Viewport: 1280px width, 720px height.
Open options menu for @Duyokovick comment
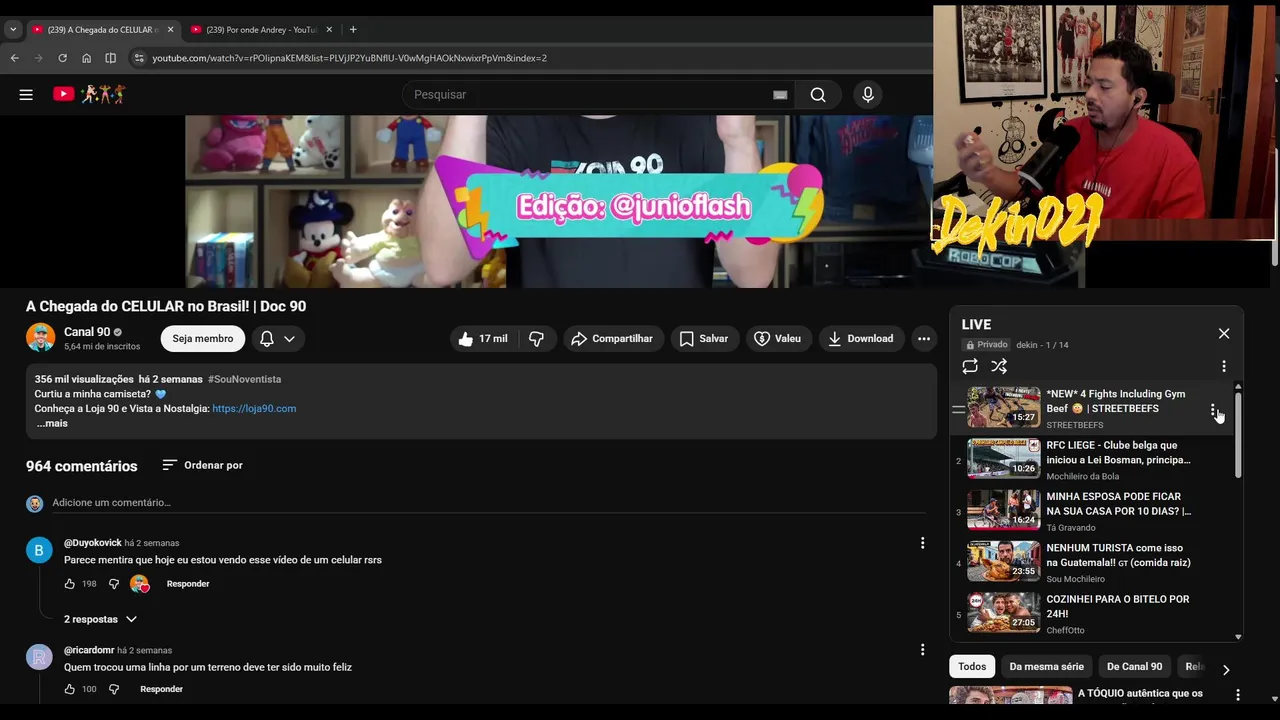click(922, 543)
